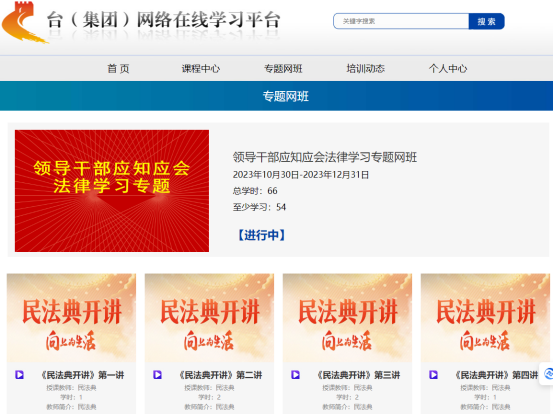Go to the 首页 menu item
553x414 pixels.
118,69
